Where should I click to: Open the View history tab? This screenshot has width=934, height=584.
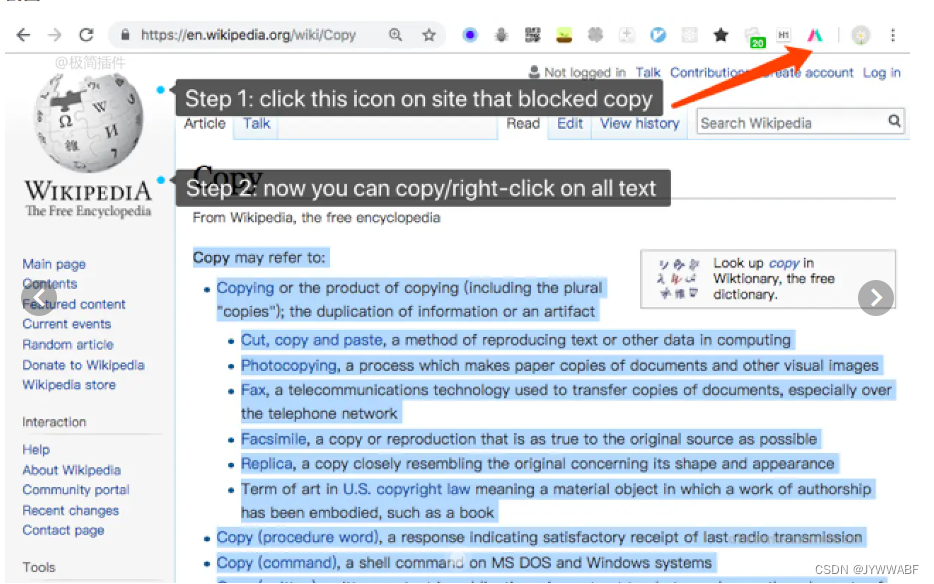[x=640, y=123]
